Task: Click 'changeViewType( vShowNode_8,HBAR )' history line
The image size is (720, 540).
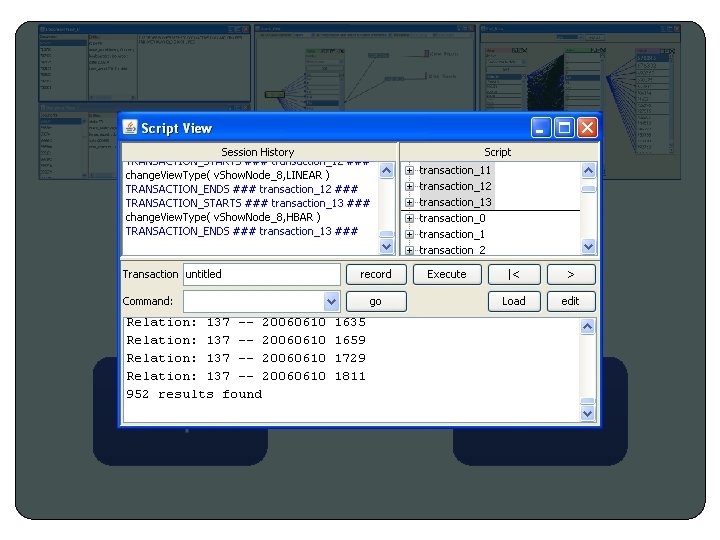Action: point(223,217)
